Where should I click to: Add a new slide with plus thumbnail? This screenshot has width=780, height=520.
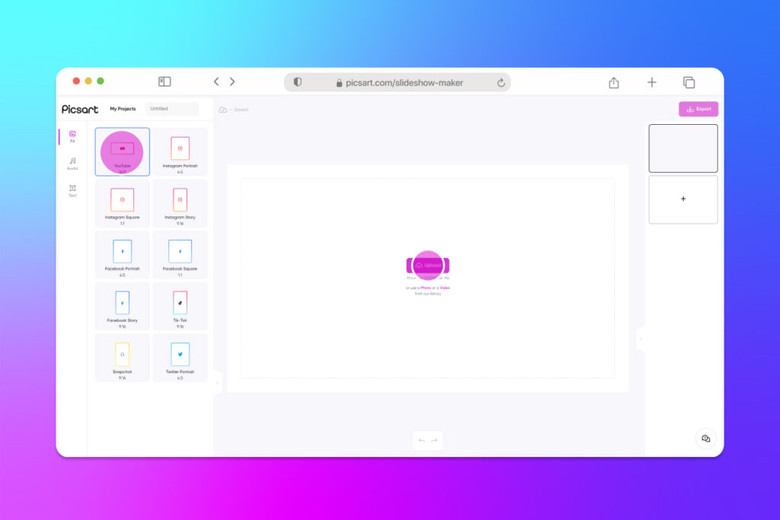(x=683, y=199)
